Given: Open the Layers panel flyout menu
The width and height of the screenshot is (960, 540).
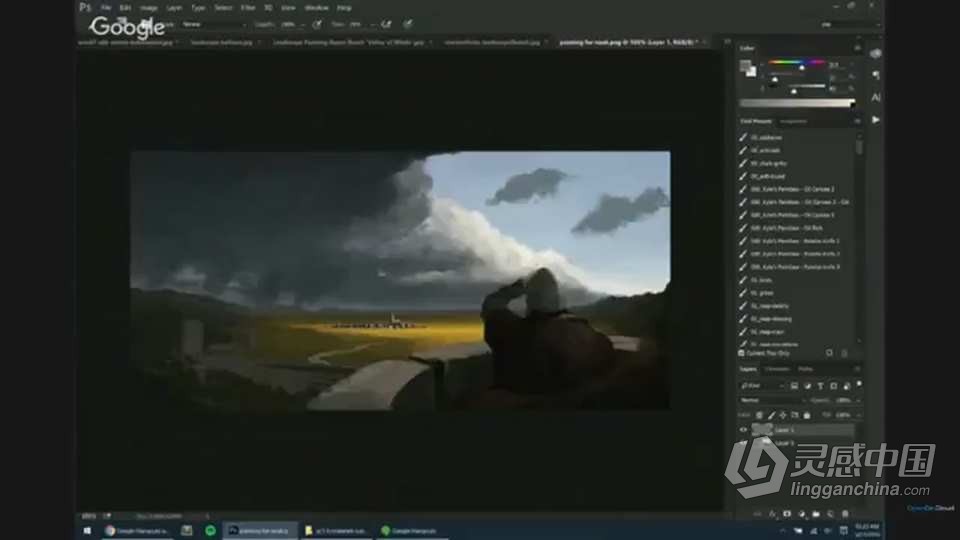Looking at the screenshot, I should click(x=857, y=369).
